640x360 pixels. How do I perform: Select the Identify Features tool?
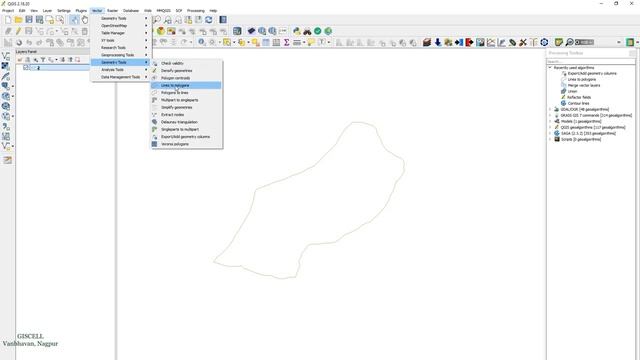(x=202, y=42)
